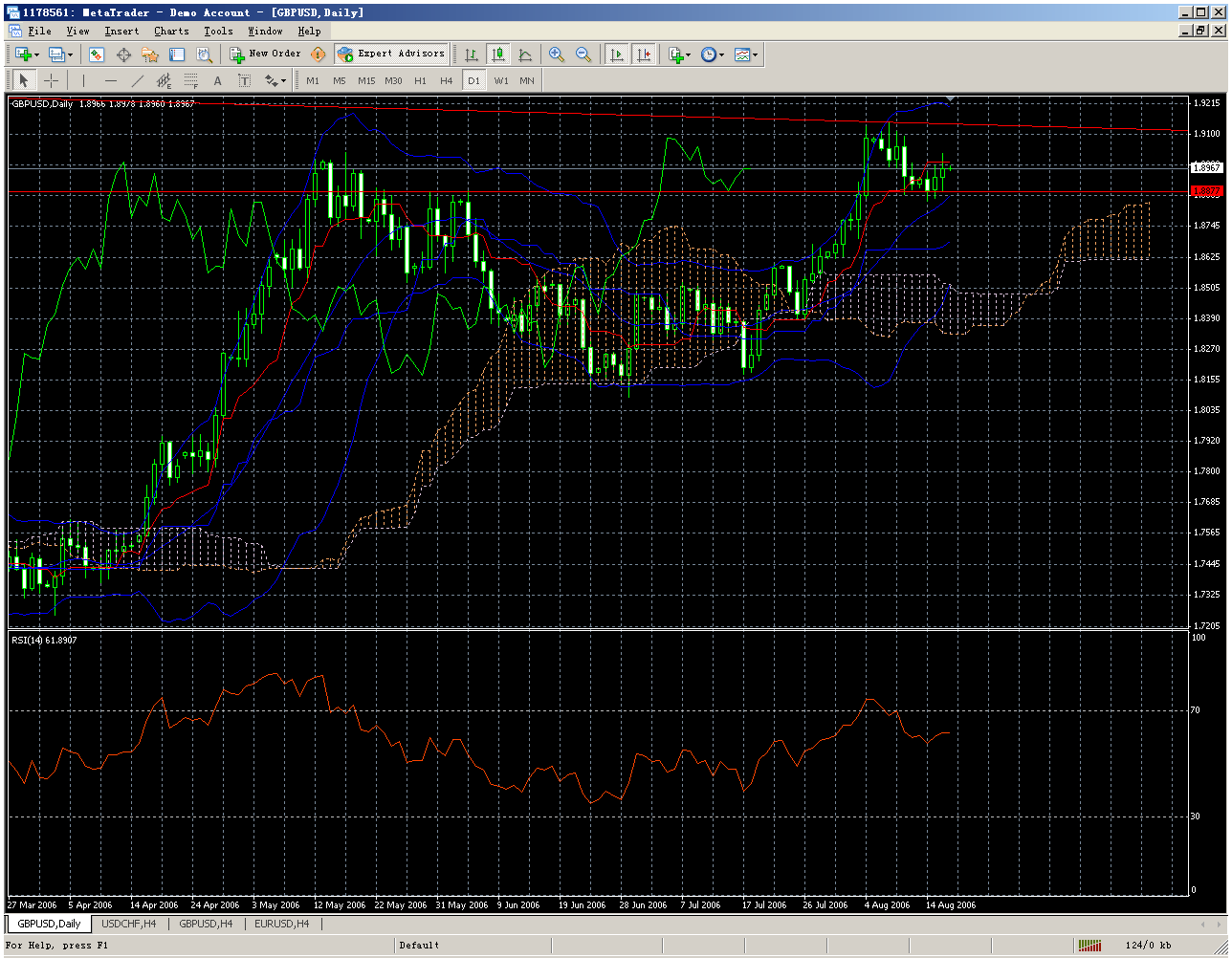Zoom out of the chart

click(x=583, y=54)
